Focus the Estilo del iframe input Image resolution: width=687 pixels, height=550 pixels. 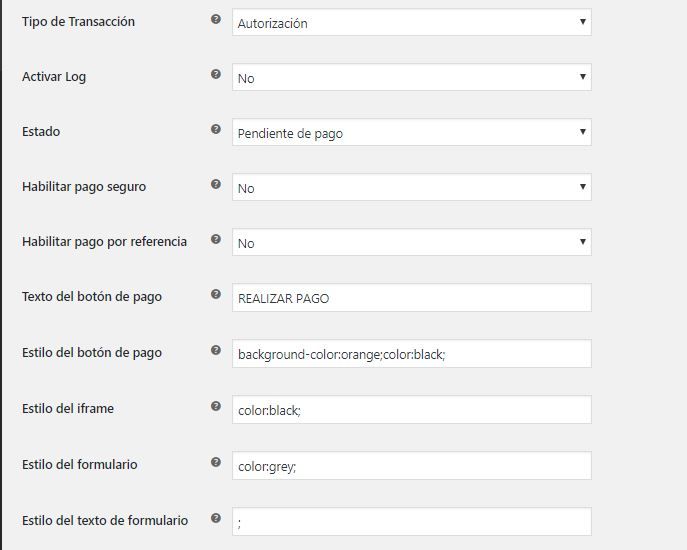point(412,410)
